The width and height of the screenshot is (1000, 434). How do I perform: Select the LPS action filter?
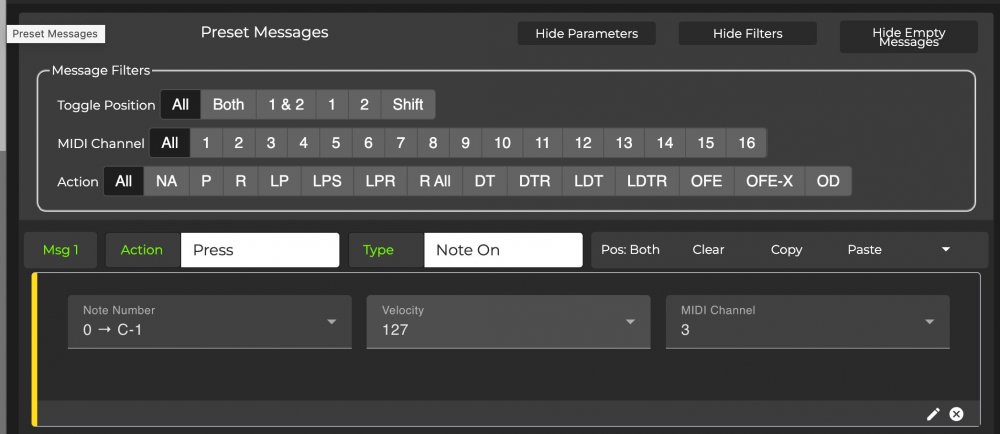pyautogui.click(x=327, y=182)
